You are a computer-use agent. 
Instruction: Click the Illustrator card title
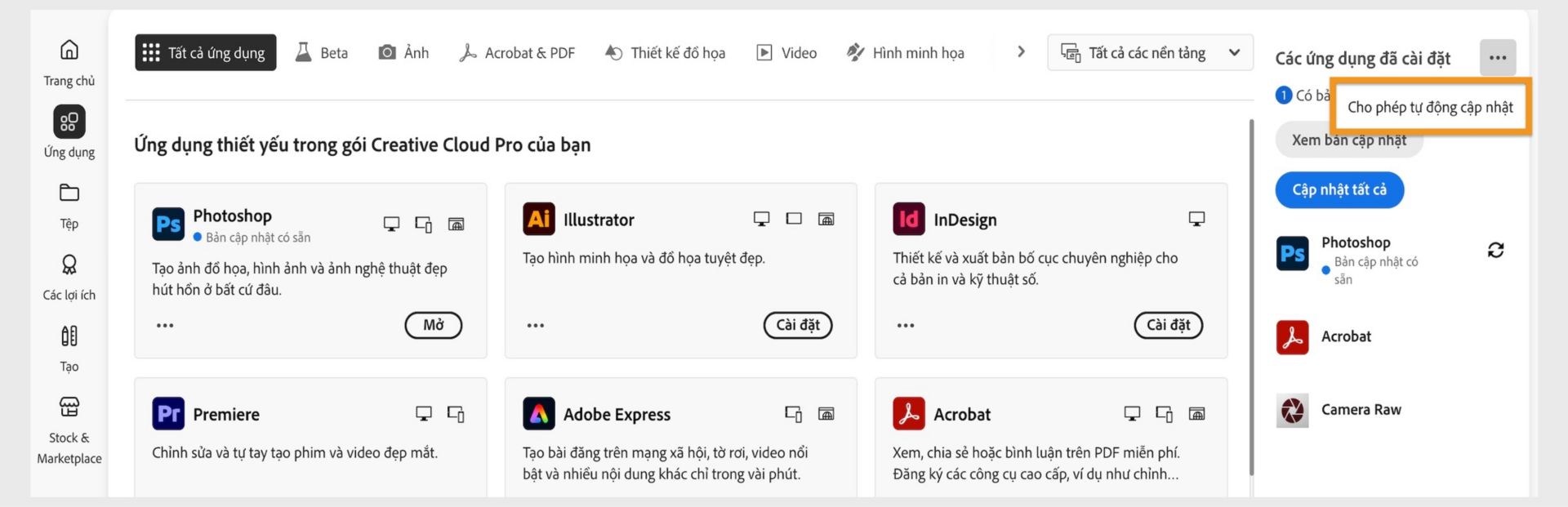click(x=599, y=220)
